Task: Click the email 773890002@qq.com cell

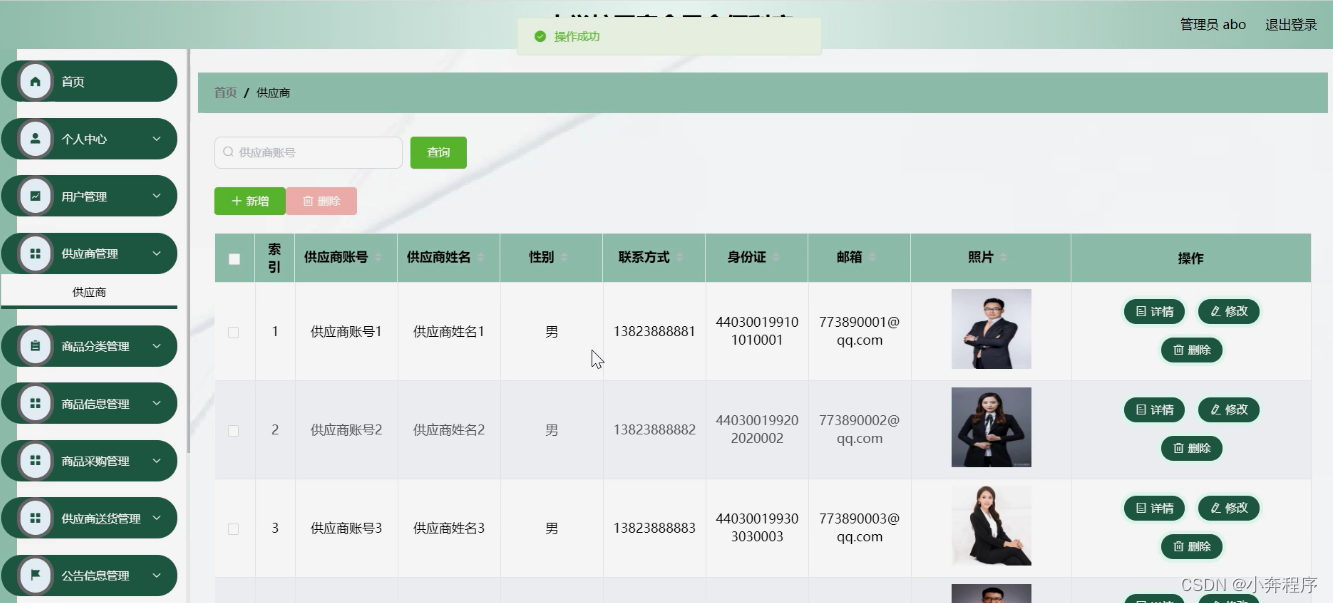Action: click(x=859, y=429)
